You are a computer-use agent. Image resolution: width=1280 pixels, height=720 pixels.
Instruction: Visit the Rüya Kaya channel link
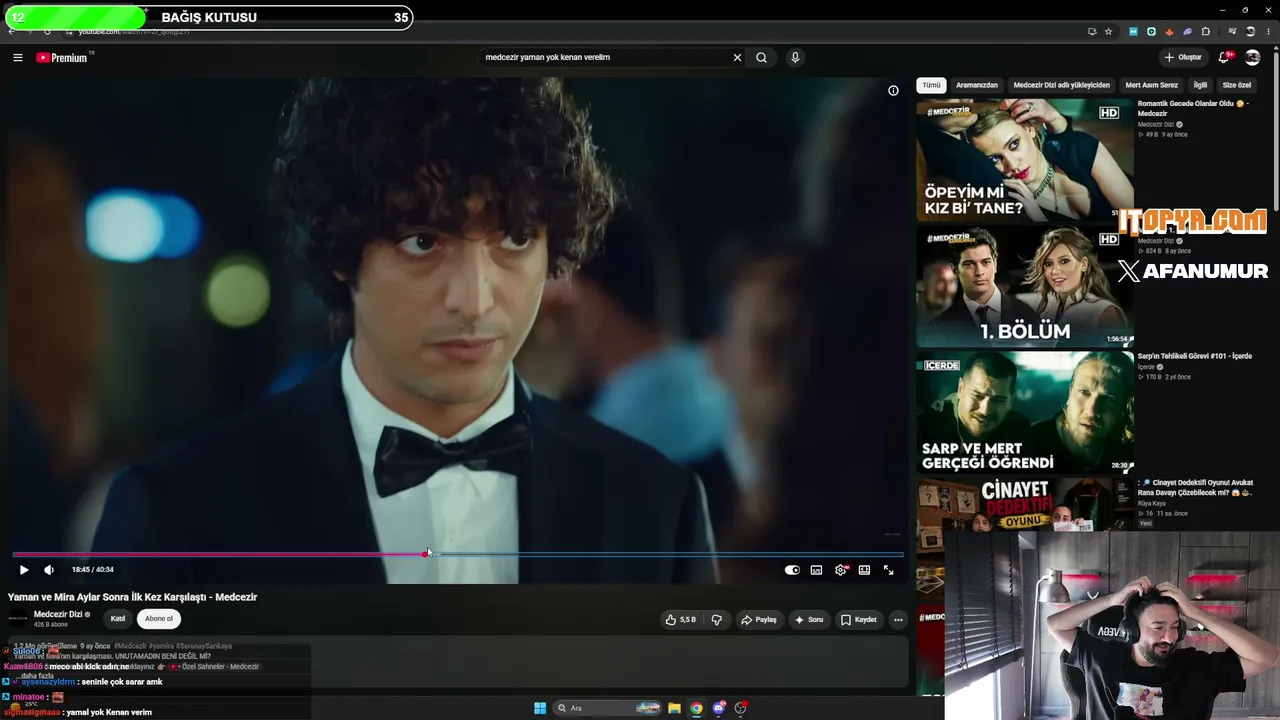click(x=1152, y=503)
